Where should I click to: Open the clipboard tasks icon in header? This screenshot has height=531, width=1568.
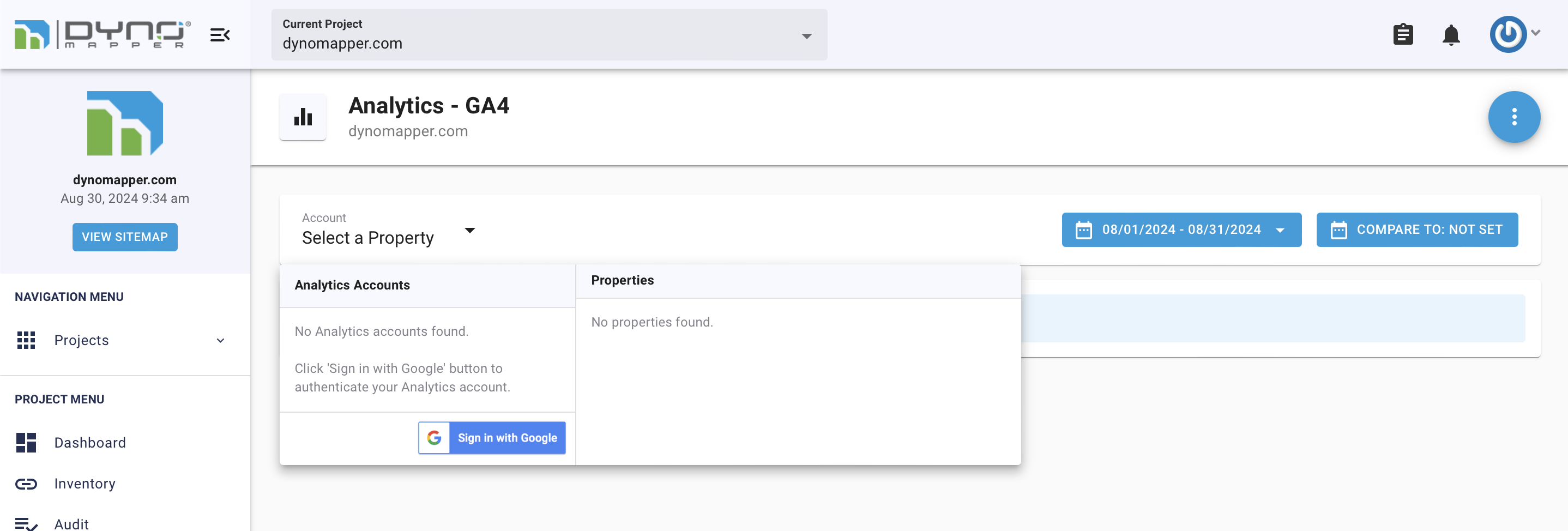click(1402, 35)
